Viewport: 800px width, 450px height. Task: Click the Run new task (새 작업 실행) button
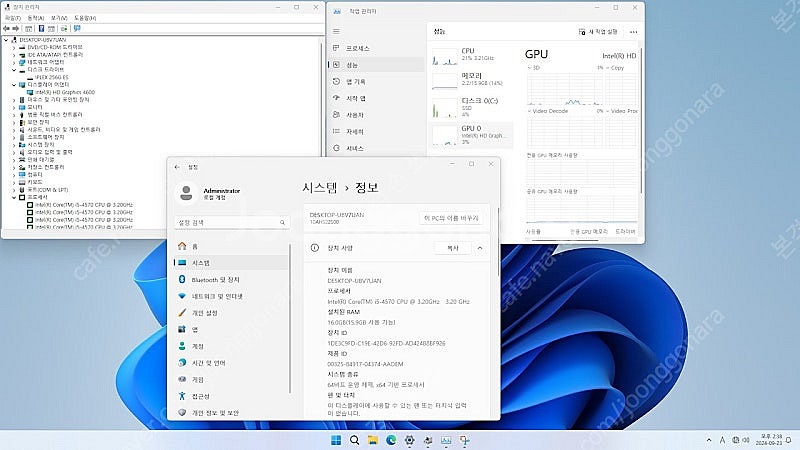[x=597, y=32]
